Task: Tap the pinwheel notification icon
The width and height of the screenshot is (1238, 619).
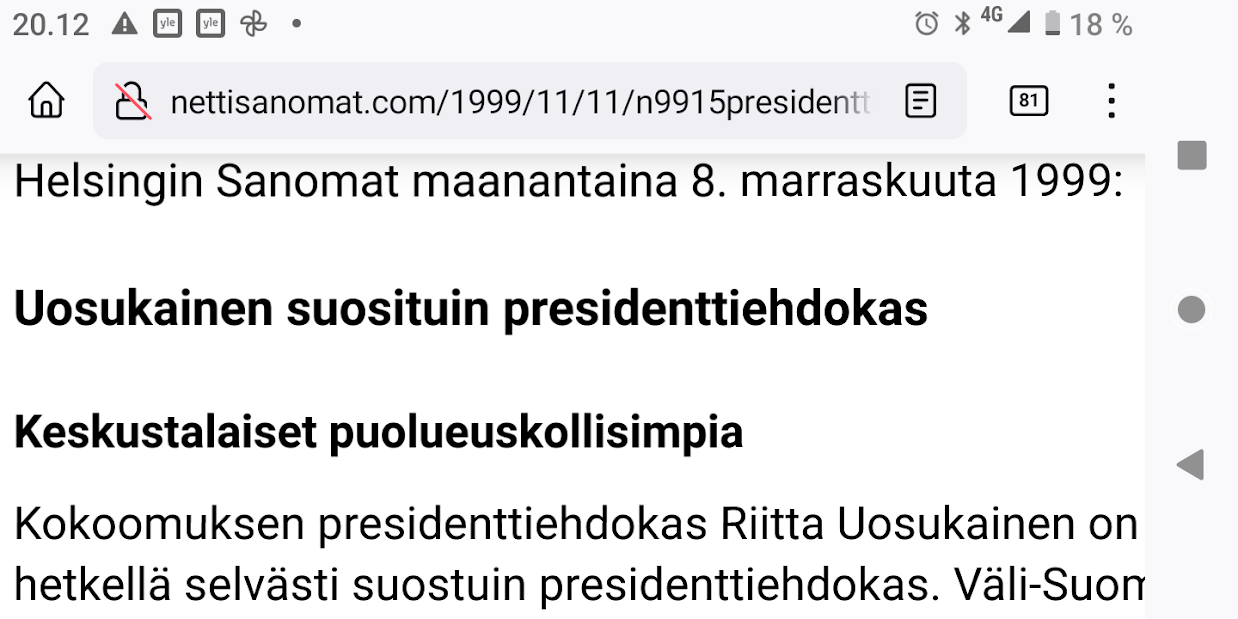Action: [254, 24]
